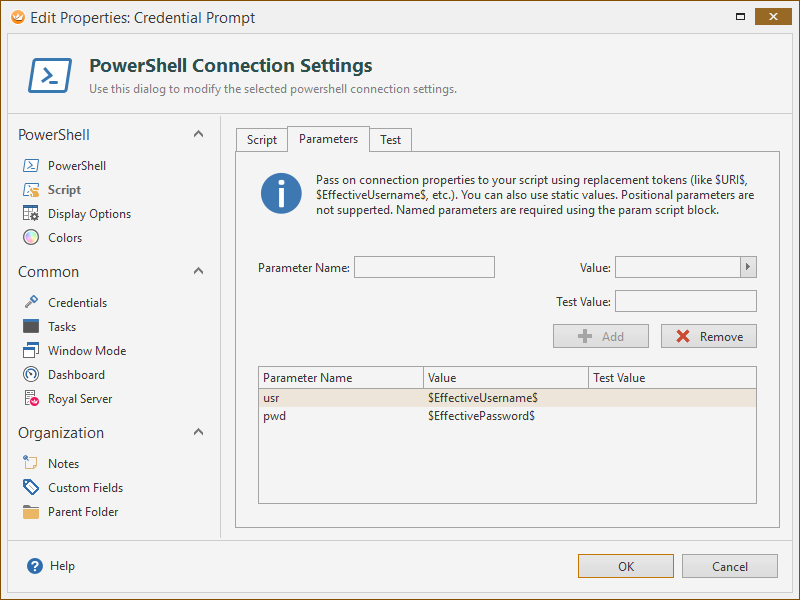
Task: Collapse the Common section chevron
Action: pos(198,272)
